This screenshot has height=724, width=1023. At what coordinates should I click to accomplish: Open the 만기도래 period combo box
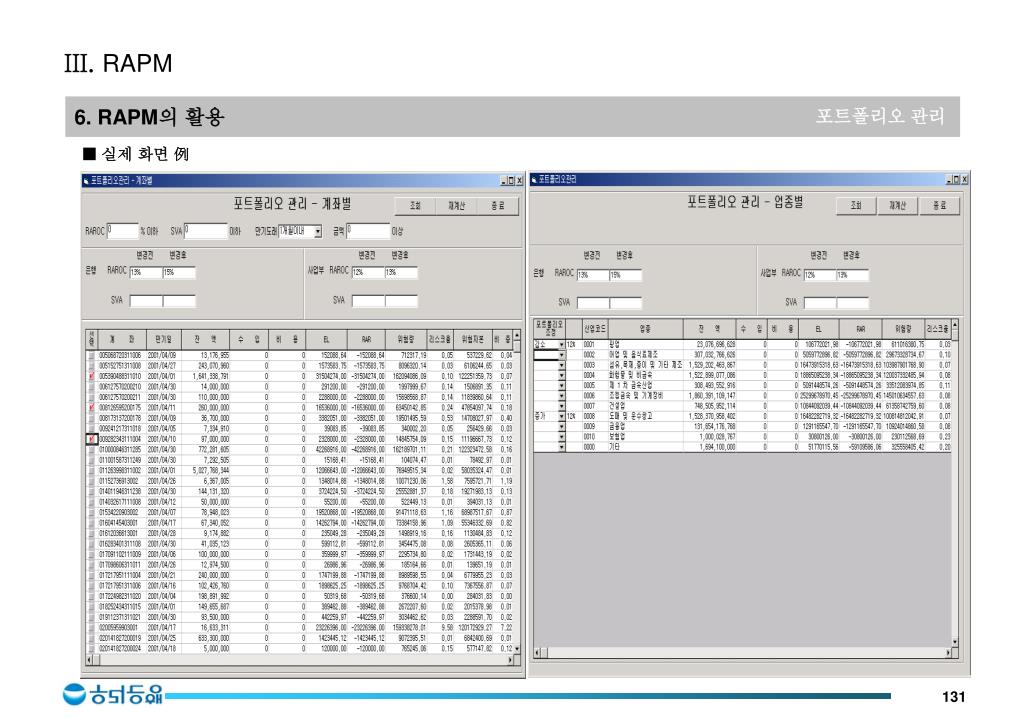tap(318, 232)
